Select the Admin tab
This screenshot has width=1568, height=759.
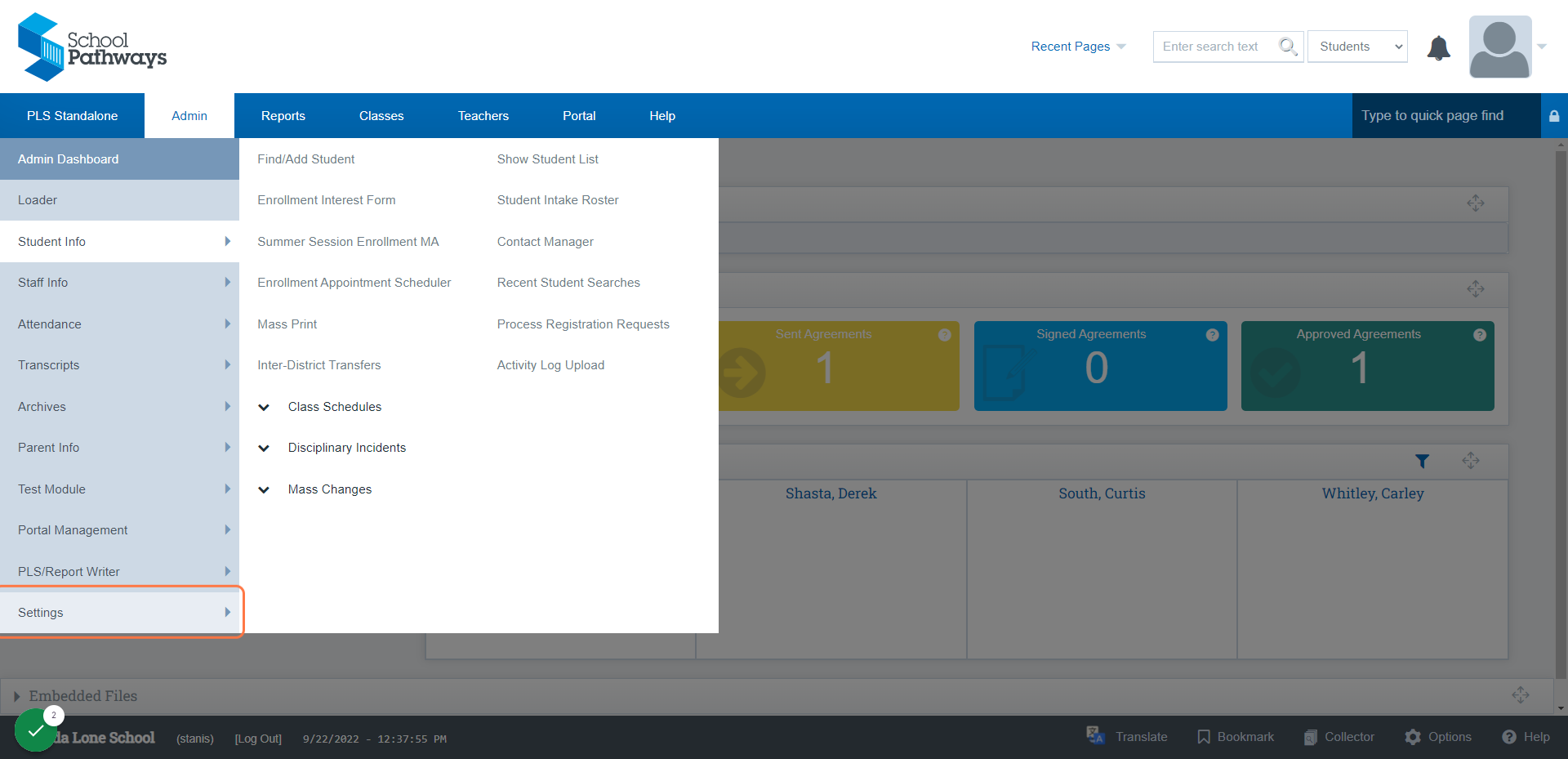189,116
